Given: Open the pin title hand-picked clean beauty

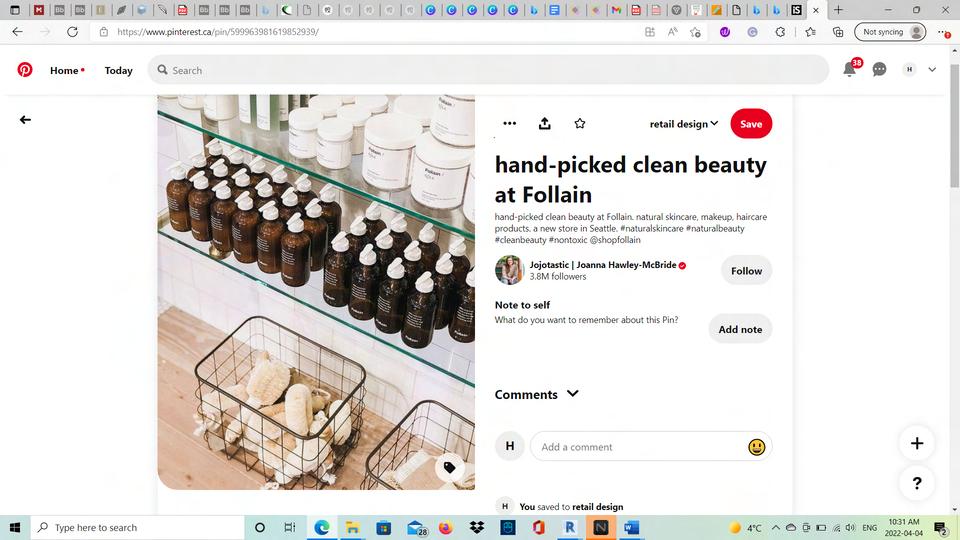Looking at the screenshot, I should tap(631, 179).
